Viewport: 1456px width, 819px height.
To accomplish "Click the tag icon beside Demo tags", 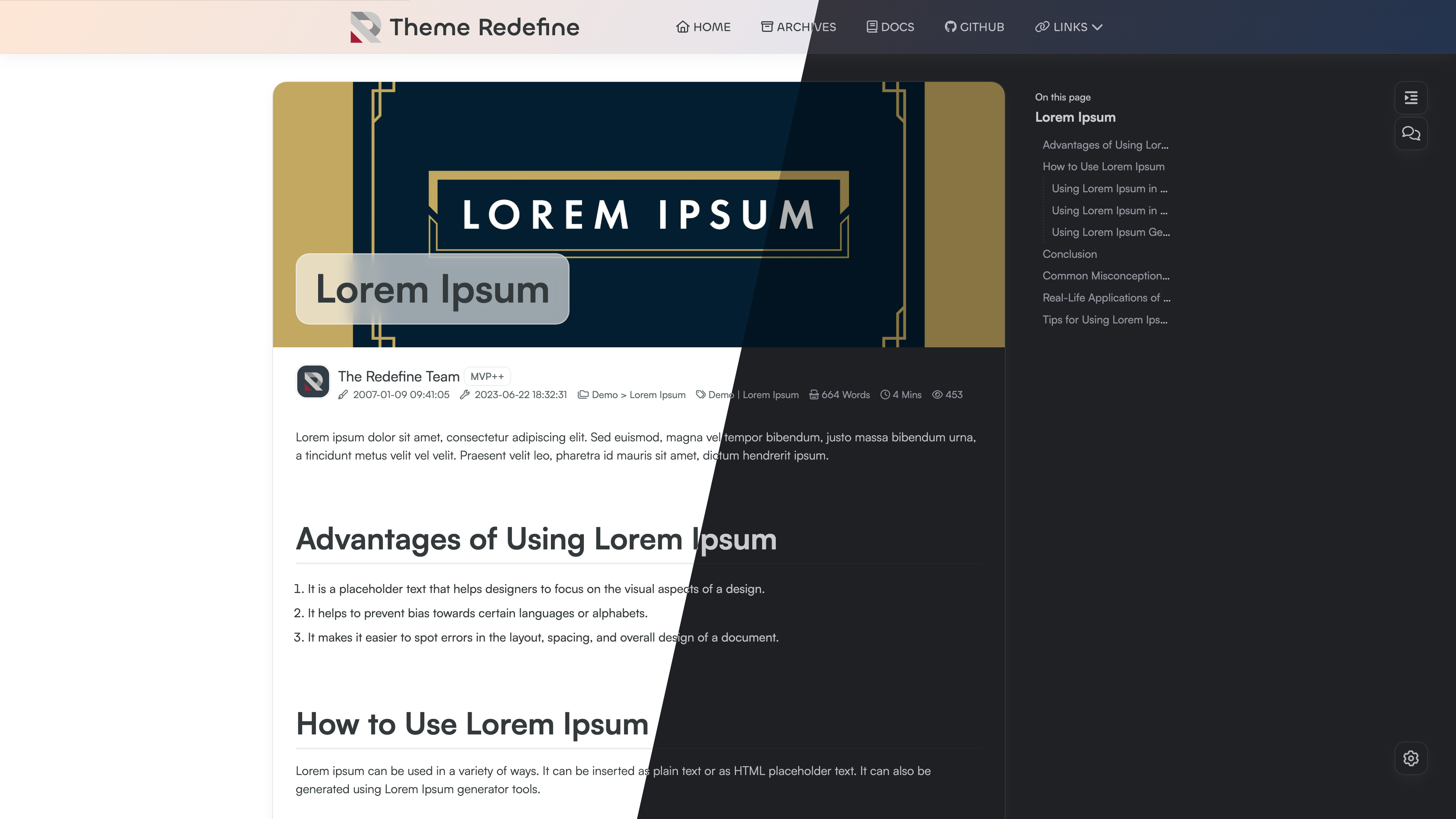I will [700, 394].
